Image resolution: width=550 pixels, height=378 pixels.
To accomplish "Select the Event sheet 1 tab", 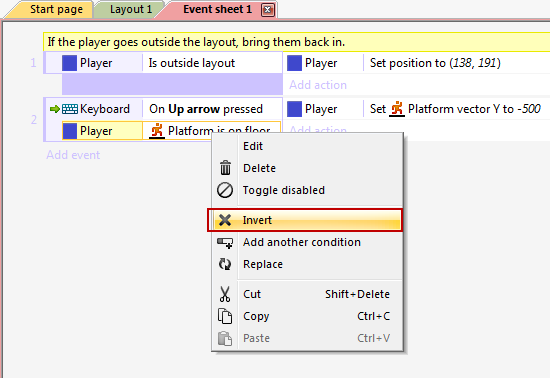I will tap(217, 9).
